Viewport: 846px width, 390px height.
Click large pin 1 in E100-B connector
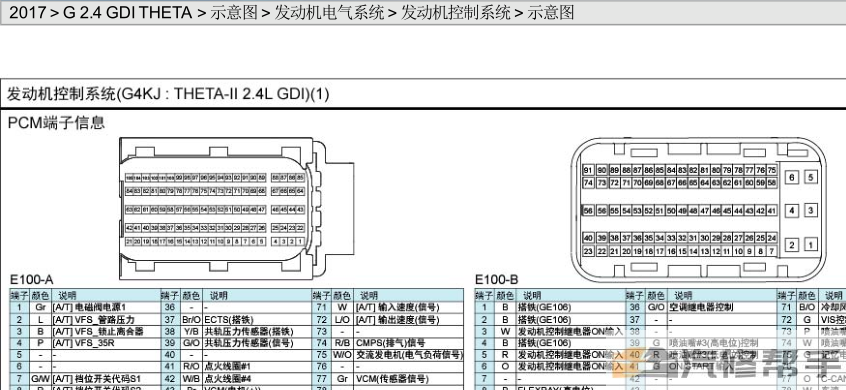coord(810,245)
